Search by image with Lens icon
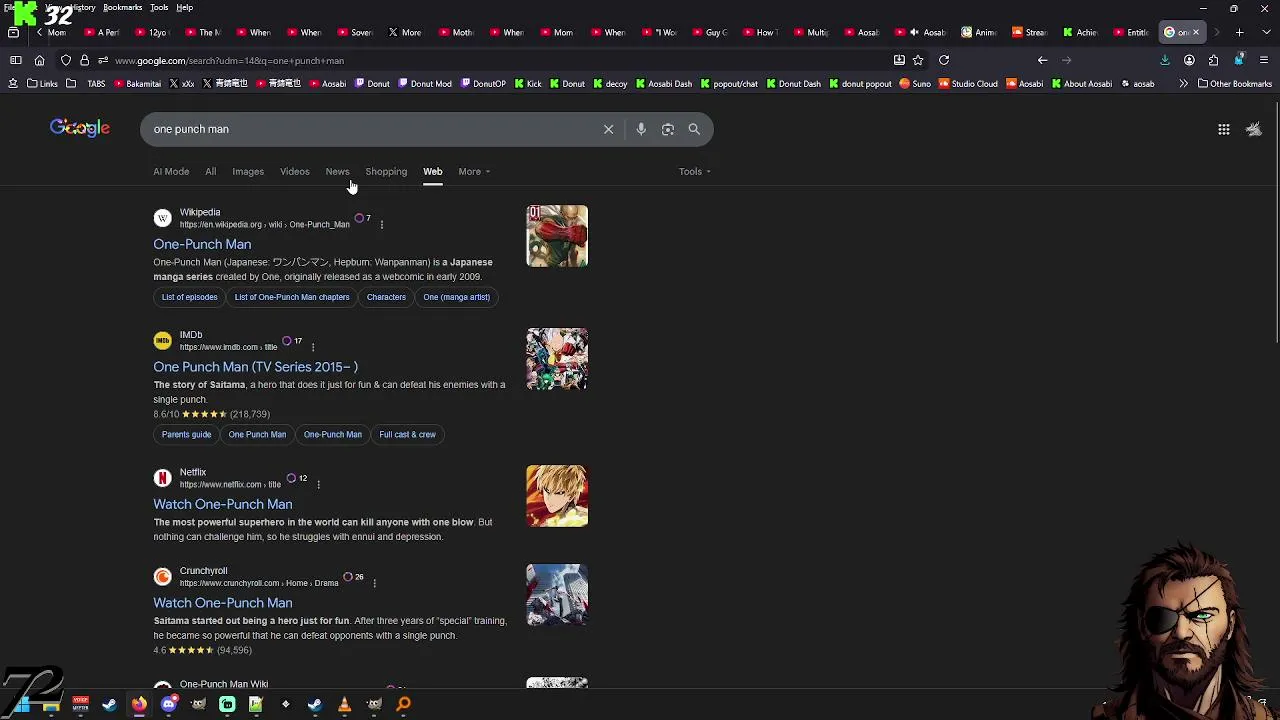Viewport: 1280px width, 720px height. [x=668, y=129]
